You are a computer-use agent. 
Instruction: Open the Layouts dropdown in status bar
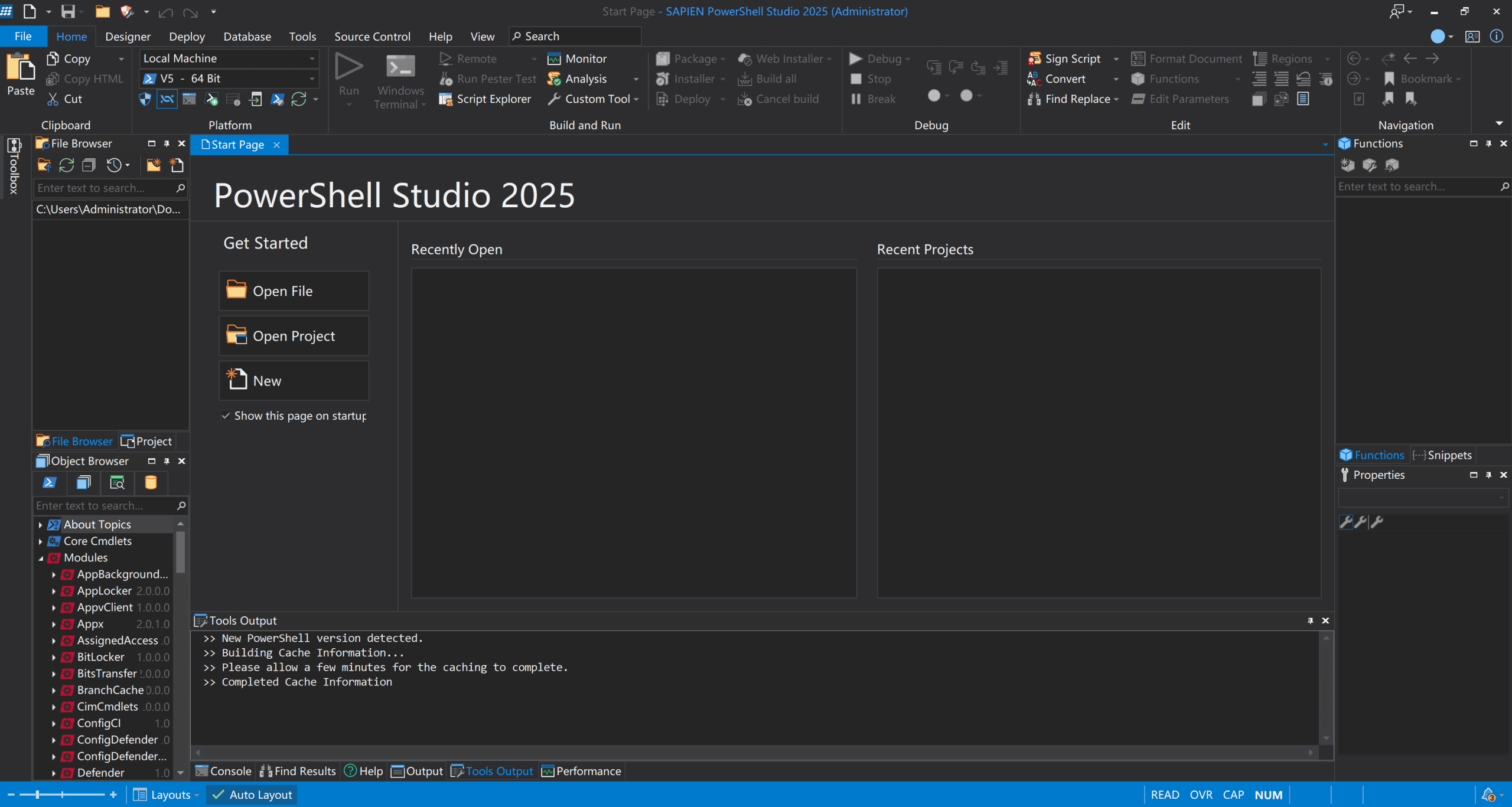tap(165, 795)
